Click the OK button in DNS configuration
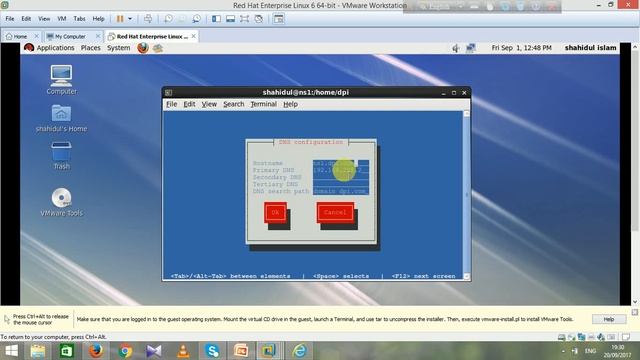The image size is (640, 360). click(276, 212)
